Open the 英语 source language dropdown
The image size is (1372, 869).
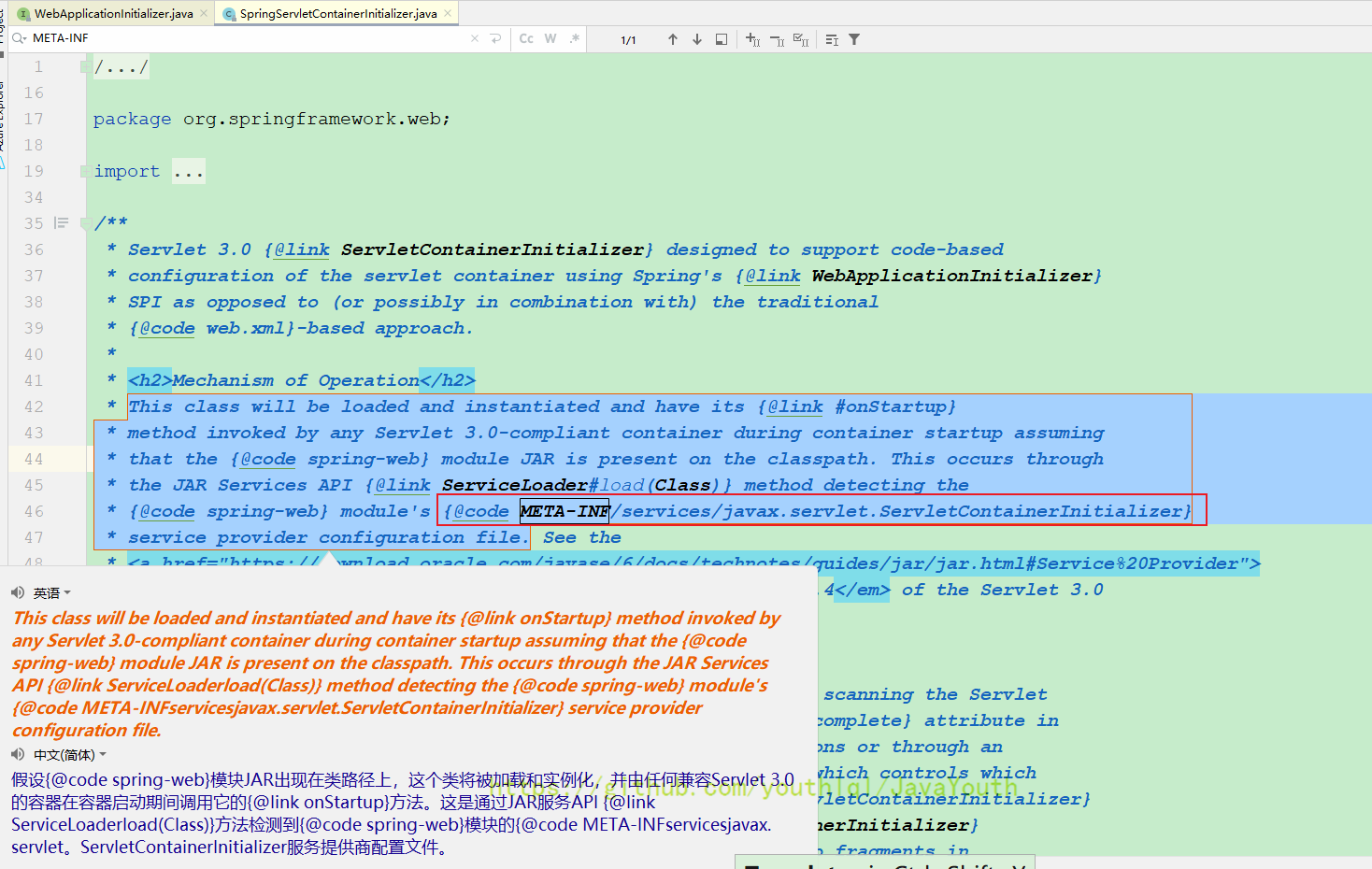pos(52,593)
